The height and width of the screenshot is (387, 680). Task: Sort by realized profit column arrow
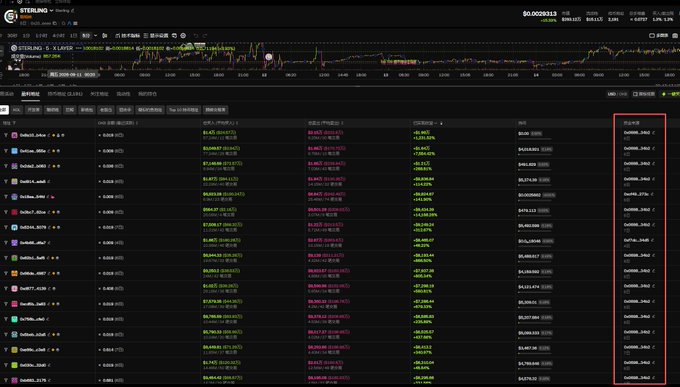pos(442,123)
